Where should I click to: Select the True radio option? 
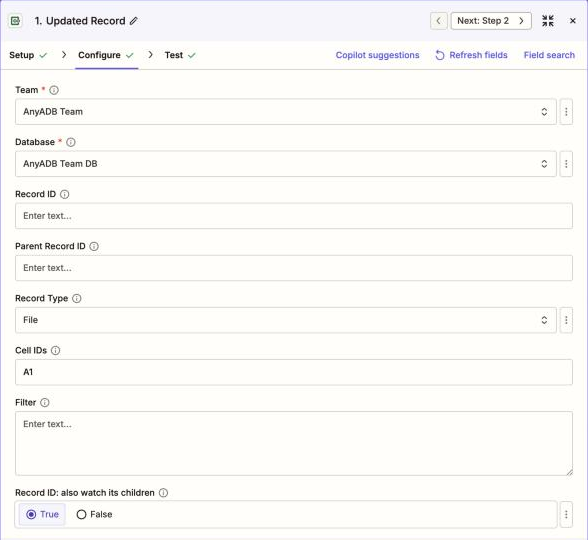point(42,514)
